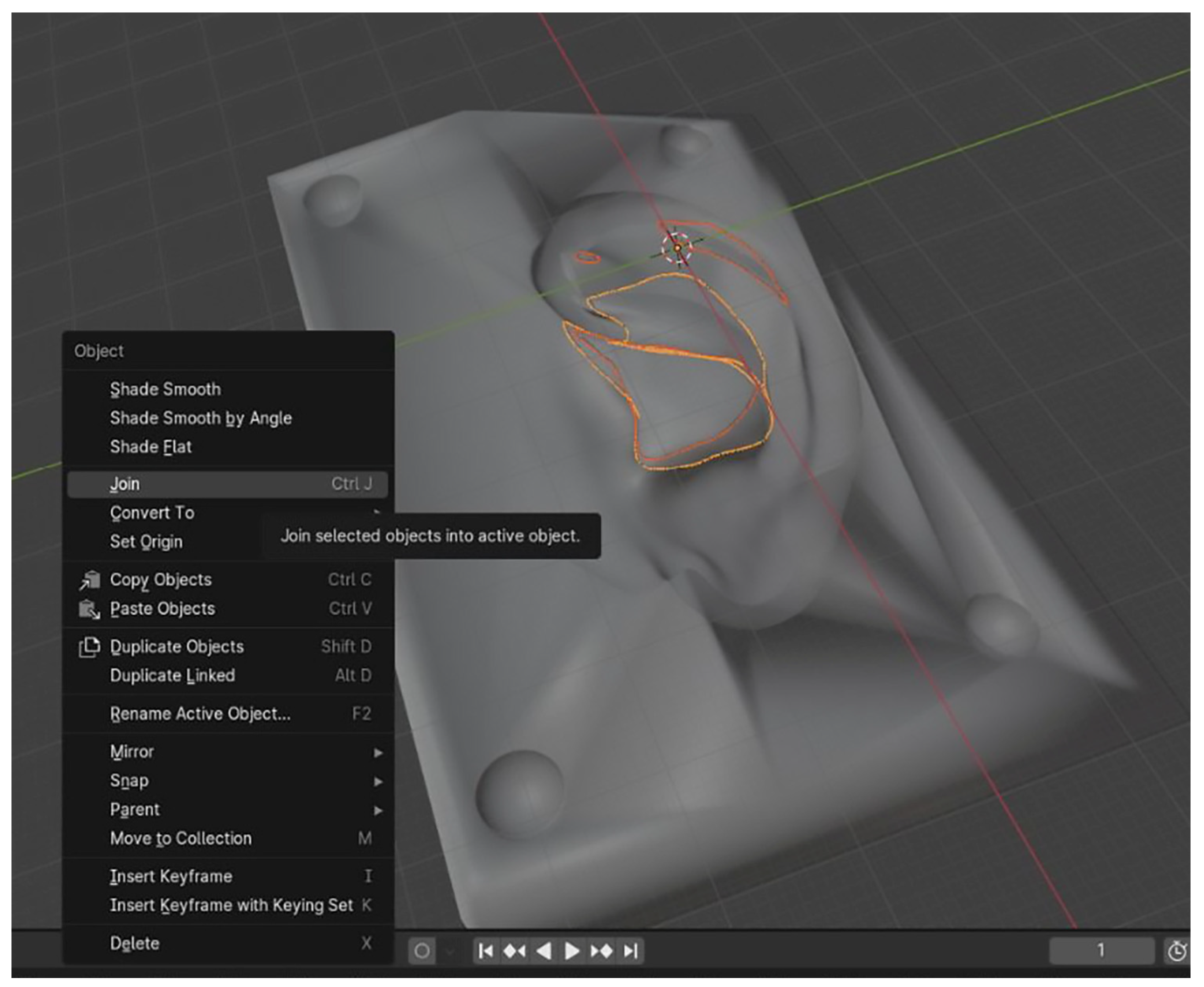Open the auto keyframing options dropdown
The height and width of the screenshot is (987, 1204).
(450, 951)
